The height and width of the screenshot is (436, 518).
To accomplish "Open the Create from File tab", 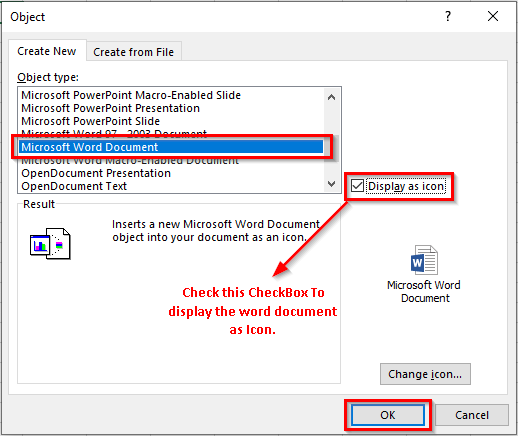I will (x=134, y=52).
